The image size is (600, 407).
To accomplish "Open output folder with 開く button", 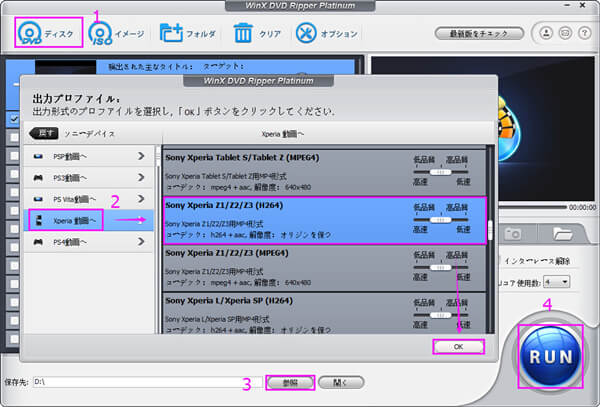I will pos(341,382).
